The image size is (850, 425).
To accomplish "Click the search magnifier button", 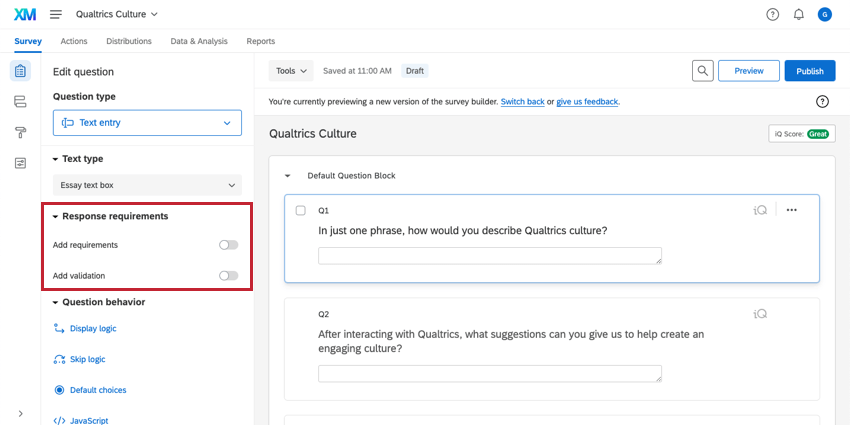I will [704, 71].
